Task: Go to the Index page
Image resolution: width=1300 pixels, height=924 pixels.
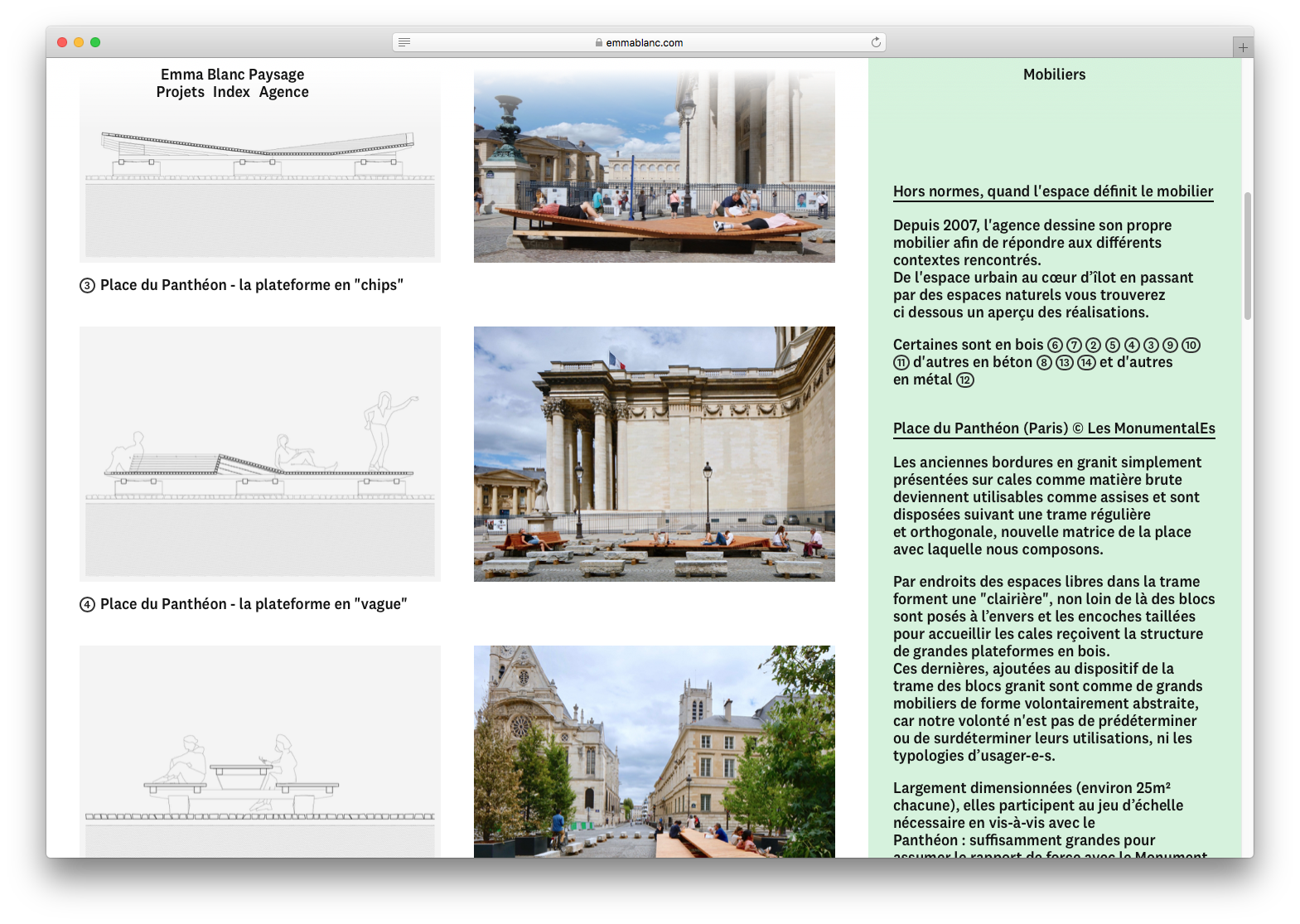Action: [231, 92]
